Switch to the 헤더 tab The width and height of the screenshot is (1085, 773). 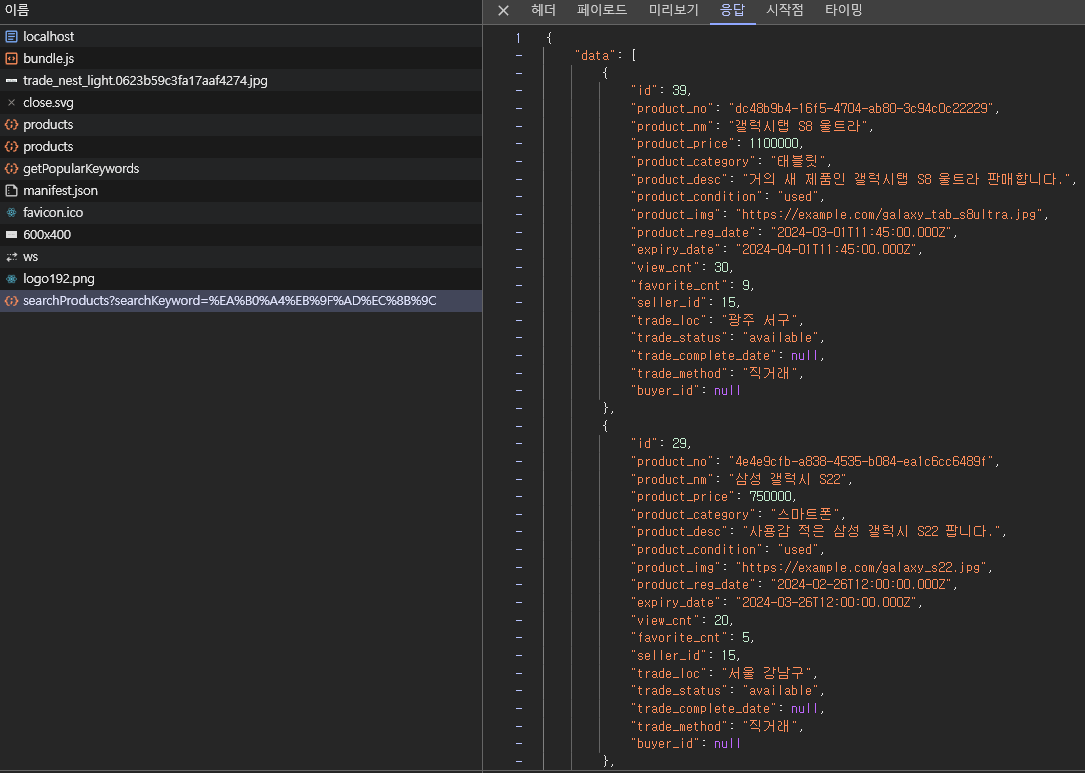[x=543, y=10]
